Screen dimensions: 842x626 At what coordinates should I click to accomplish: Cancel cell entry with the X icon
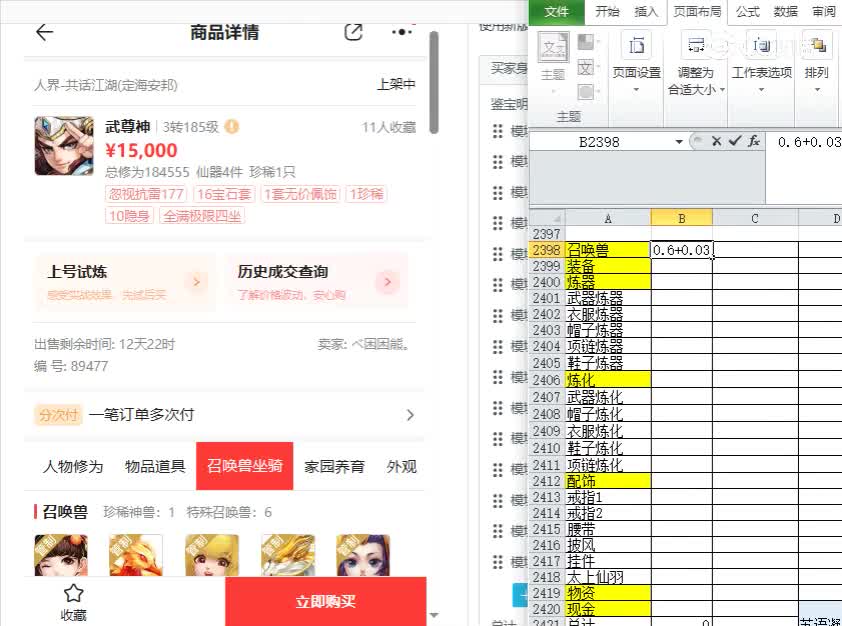tap(716, 142)
